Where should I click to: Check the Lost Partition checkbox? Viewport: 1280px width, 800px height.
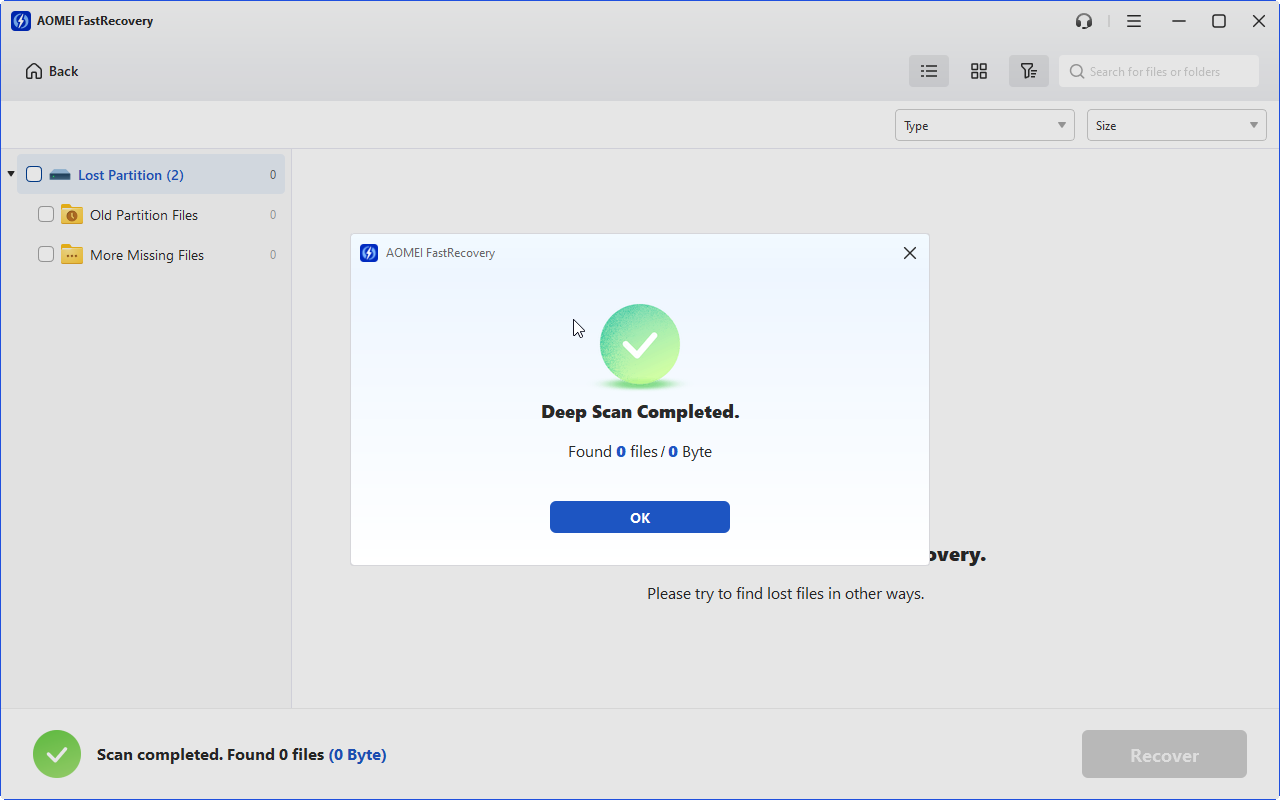click(34, 175)
